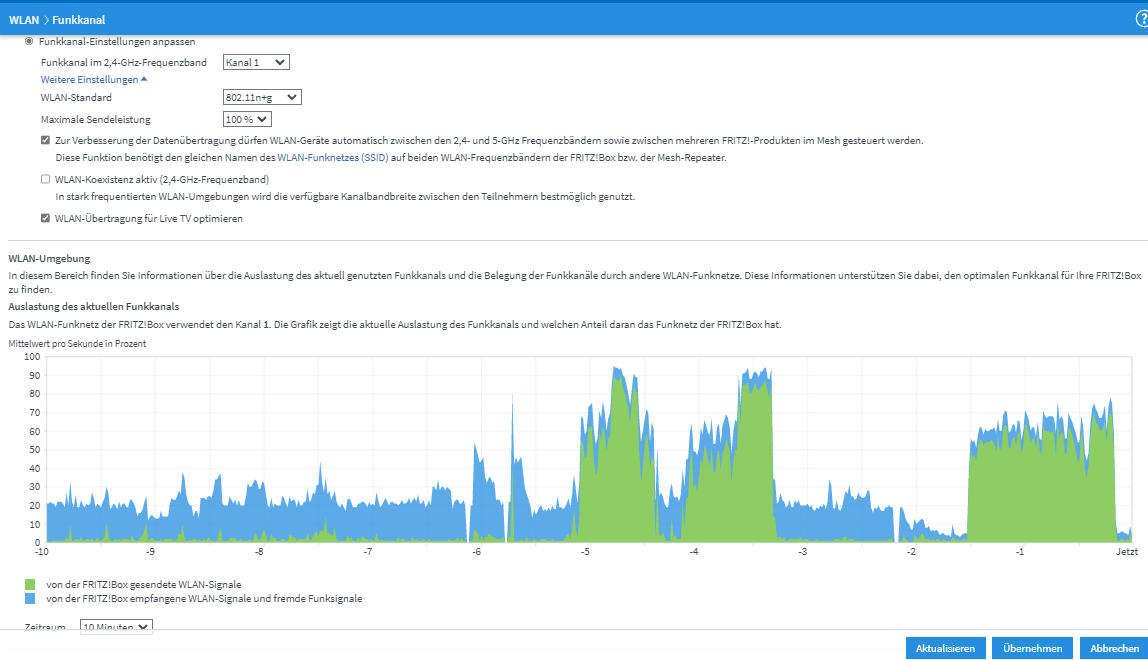Open the WLAN-Funknetzes (SSID) link
Image resolution: width=1148 pixels, height=660 pixels.
(332, 157)
